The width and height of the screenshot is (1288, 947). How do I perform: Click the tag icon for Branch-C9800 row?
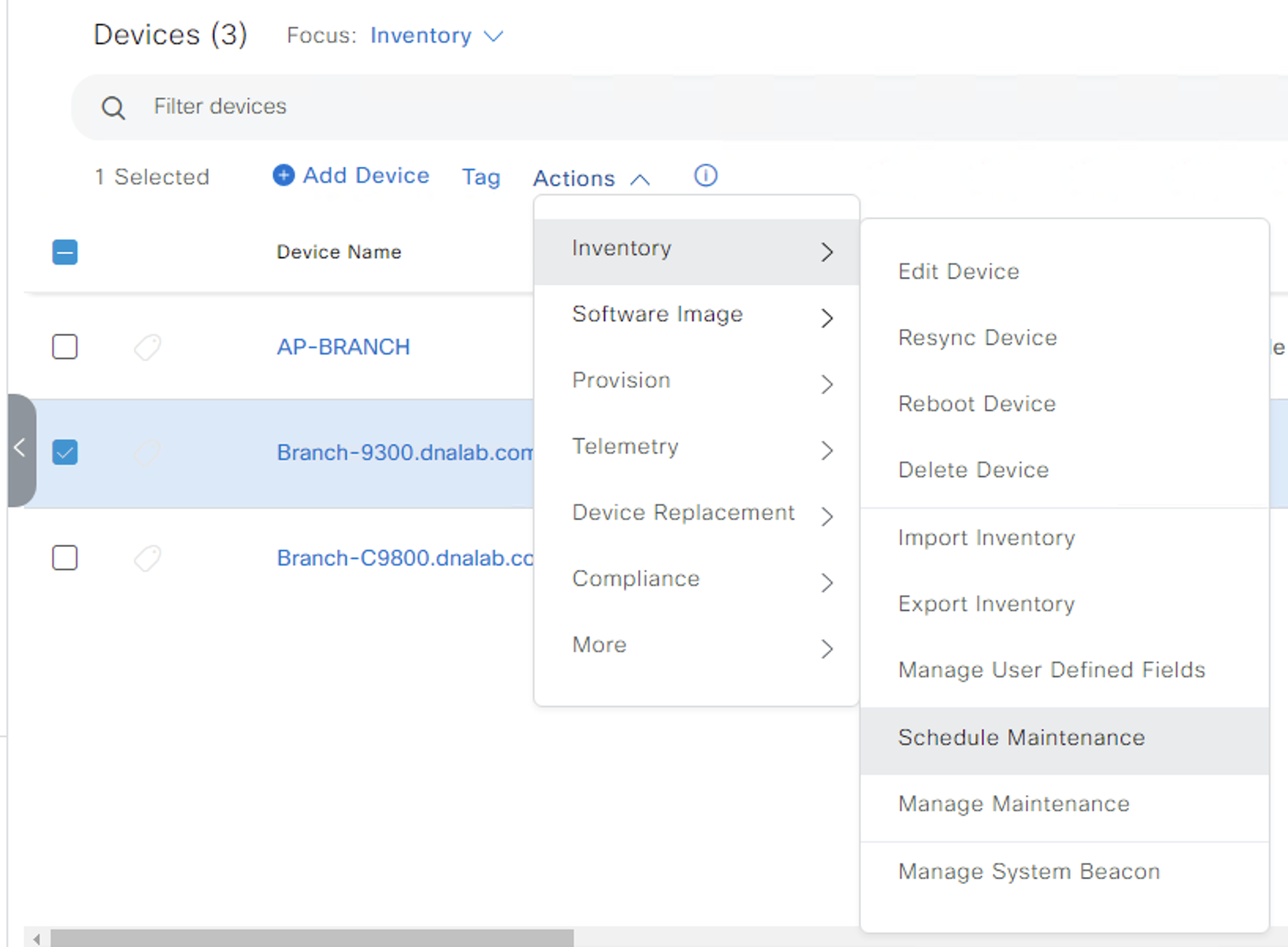(147, 559)
